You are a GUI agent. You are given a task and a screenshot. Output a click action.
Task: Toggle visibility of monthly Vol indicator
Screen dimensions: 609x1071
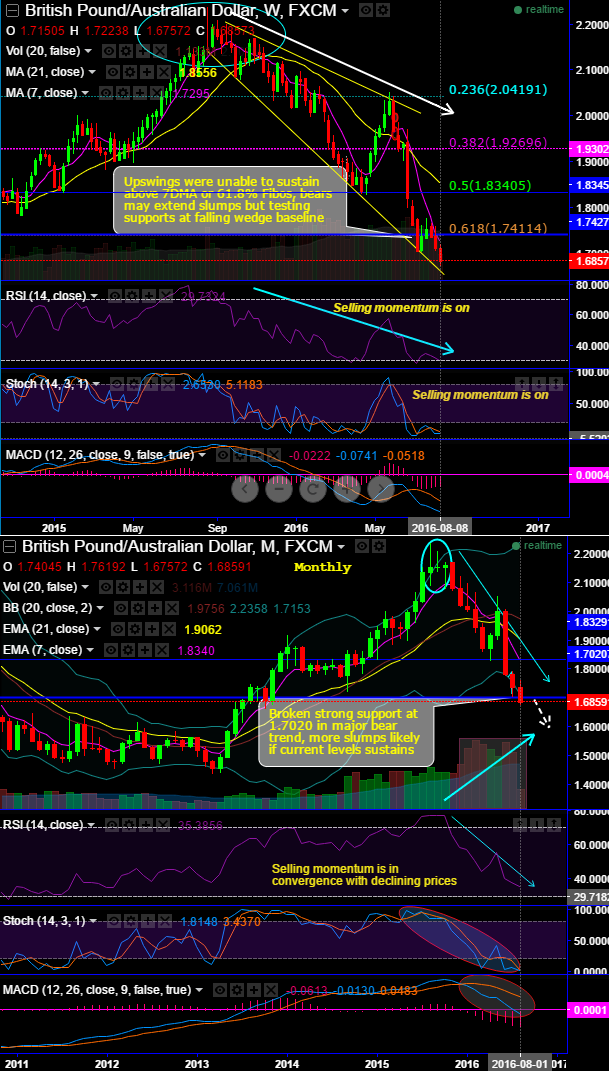tap(106, 587)
